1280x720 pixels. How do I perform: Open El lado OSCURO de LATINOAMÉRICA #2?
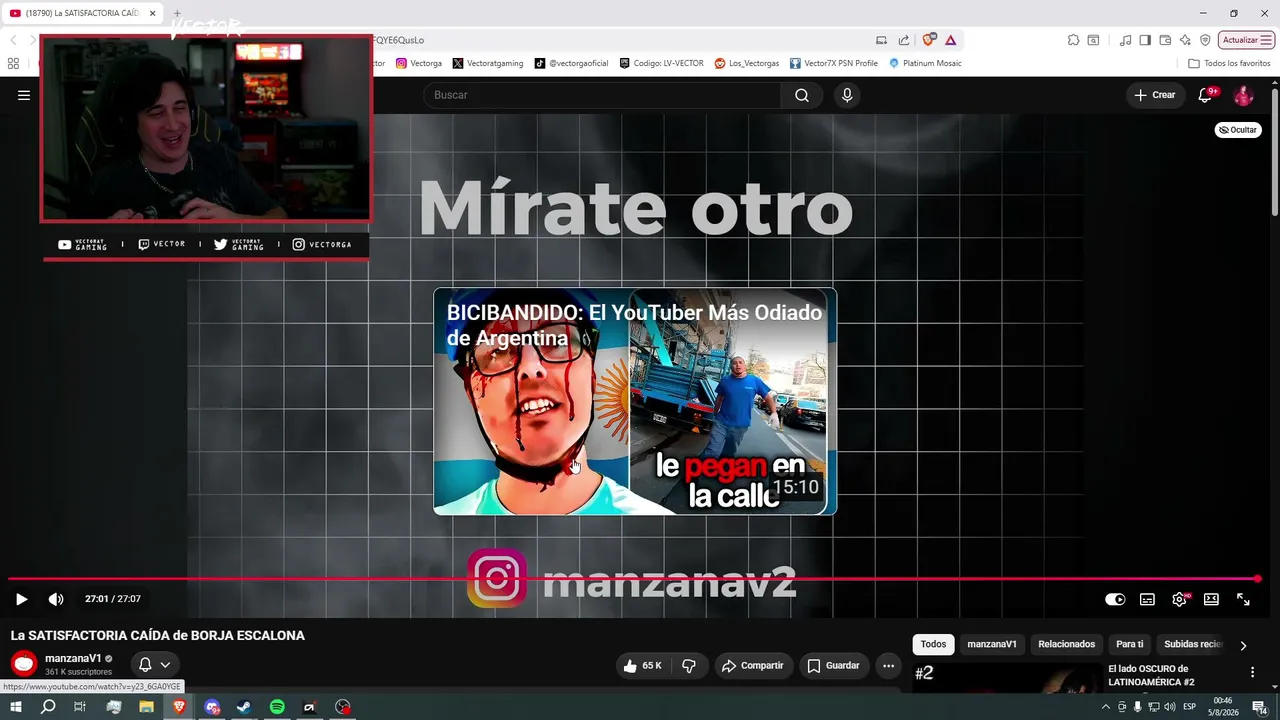[x=1151, y=675]
